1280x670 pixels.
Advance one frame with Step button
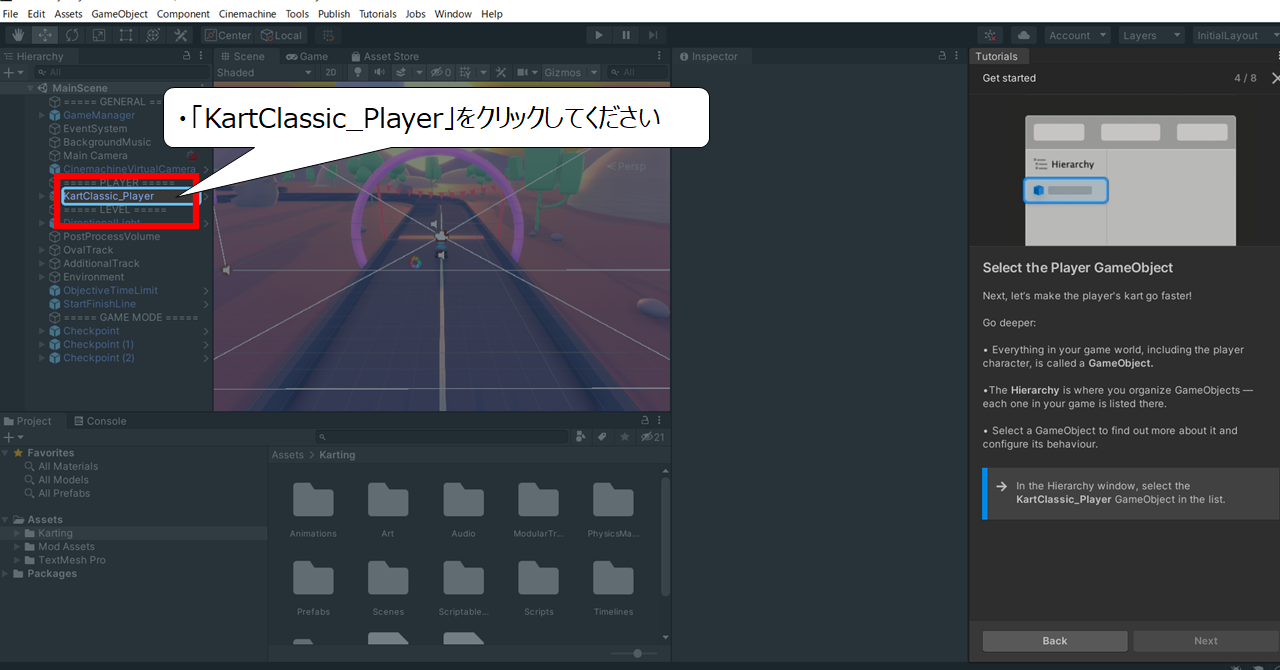click(653, 35)
